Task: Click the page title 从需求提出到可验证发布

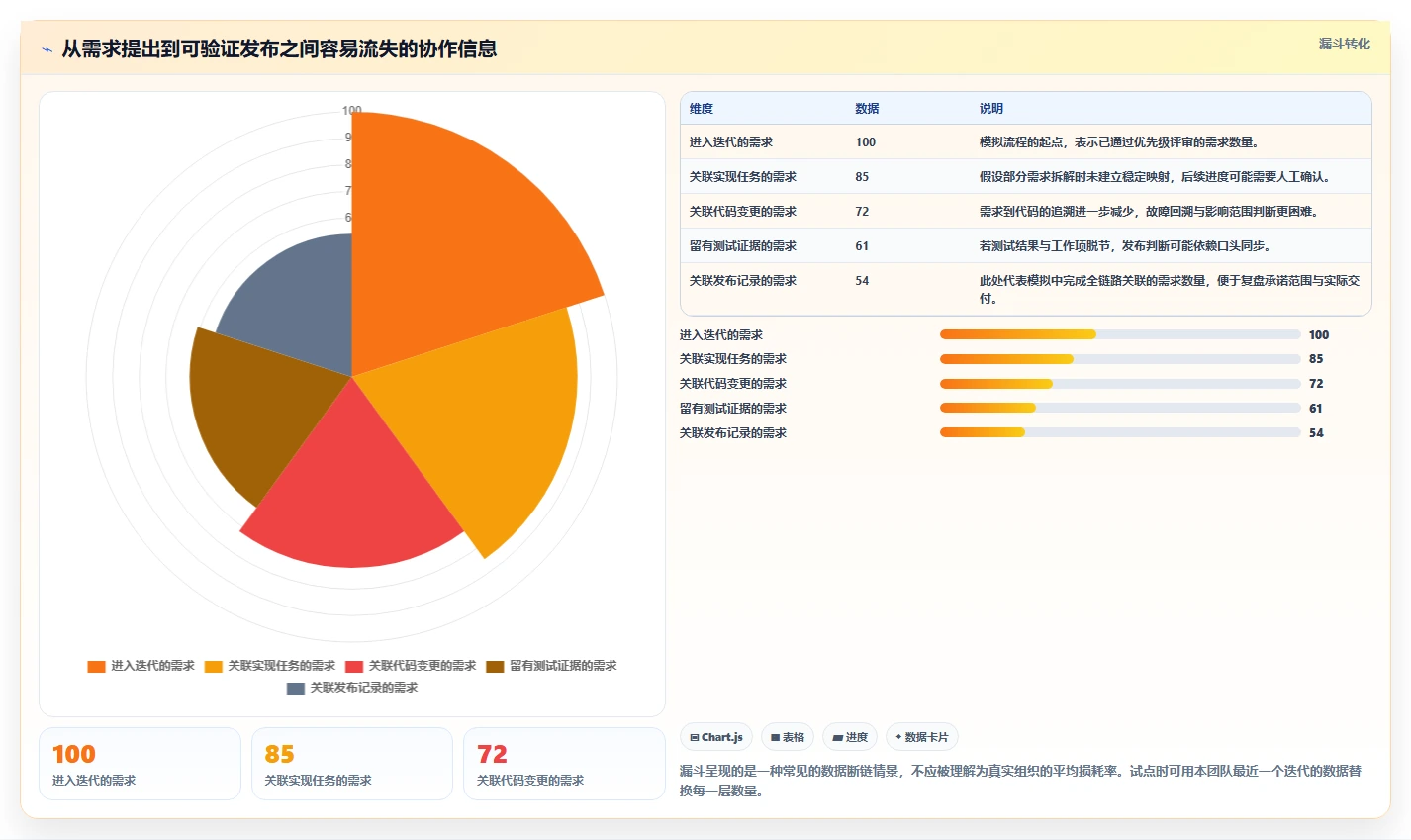Action: pos(279,48)
